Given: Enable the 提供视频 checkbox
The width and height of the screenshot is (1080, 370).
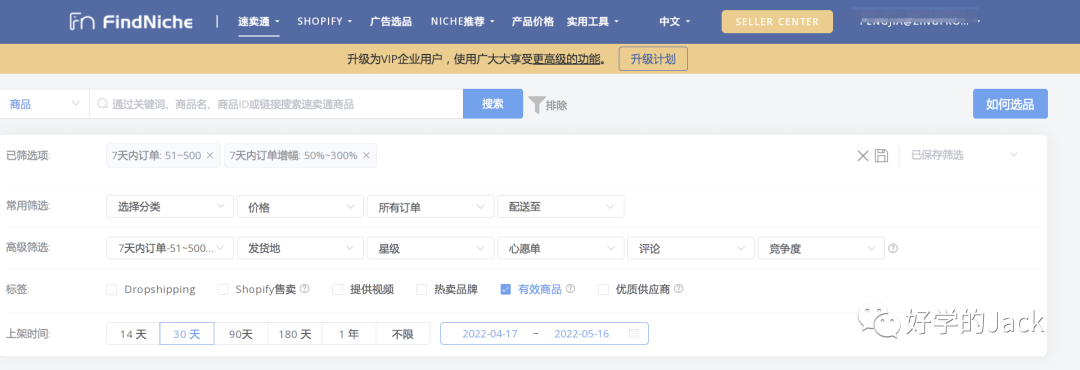Looking at the screenshot, I should [338, 289].
